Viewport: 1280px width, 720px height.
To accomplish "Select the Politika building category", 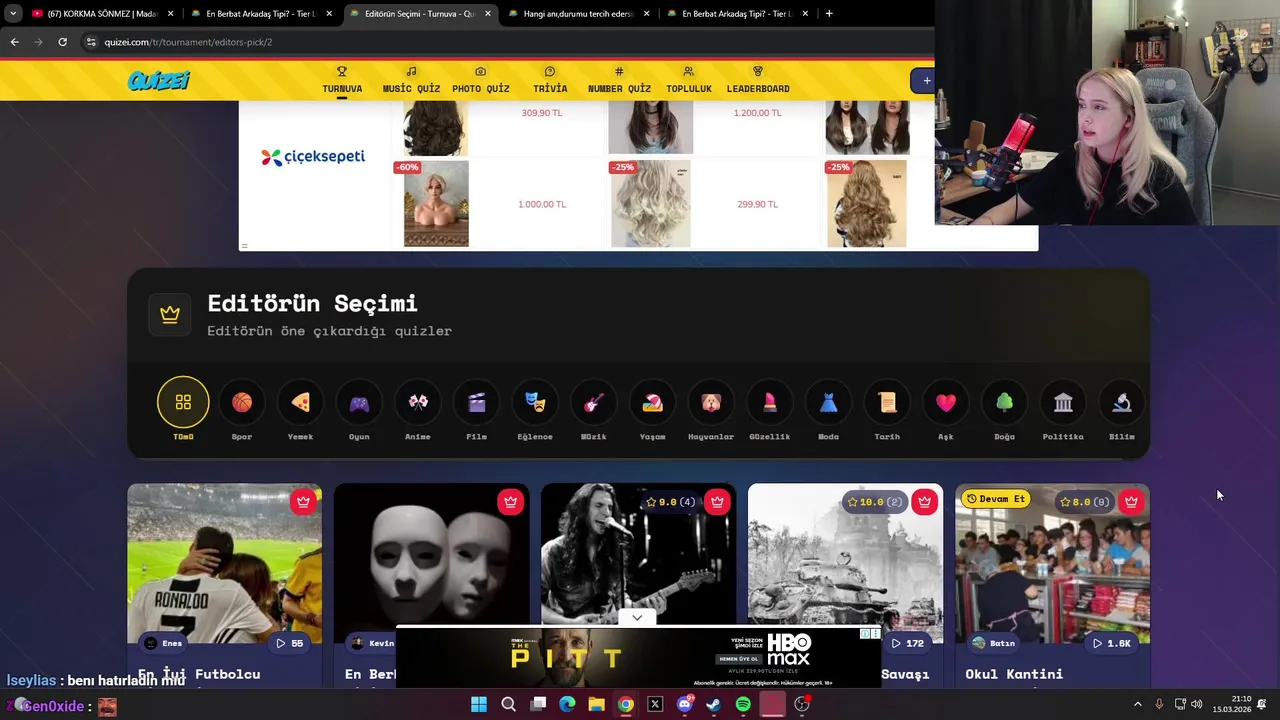I will [1063, 409].
